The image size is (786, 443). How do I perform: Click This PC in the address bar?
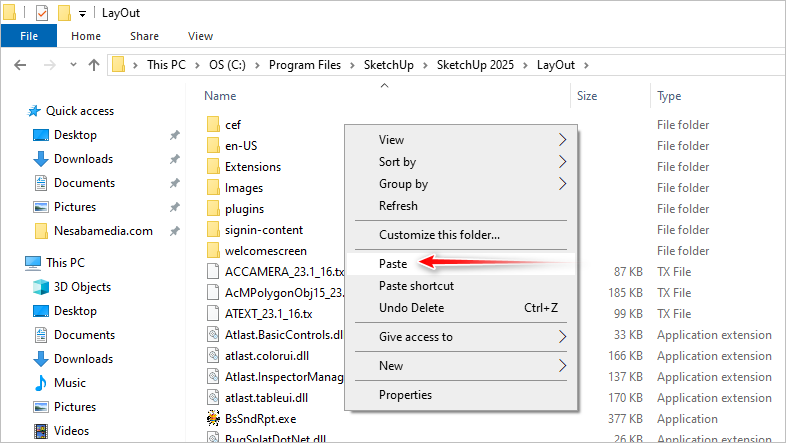point(166,65)
